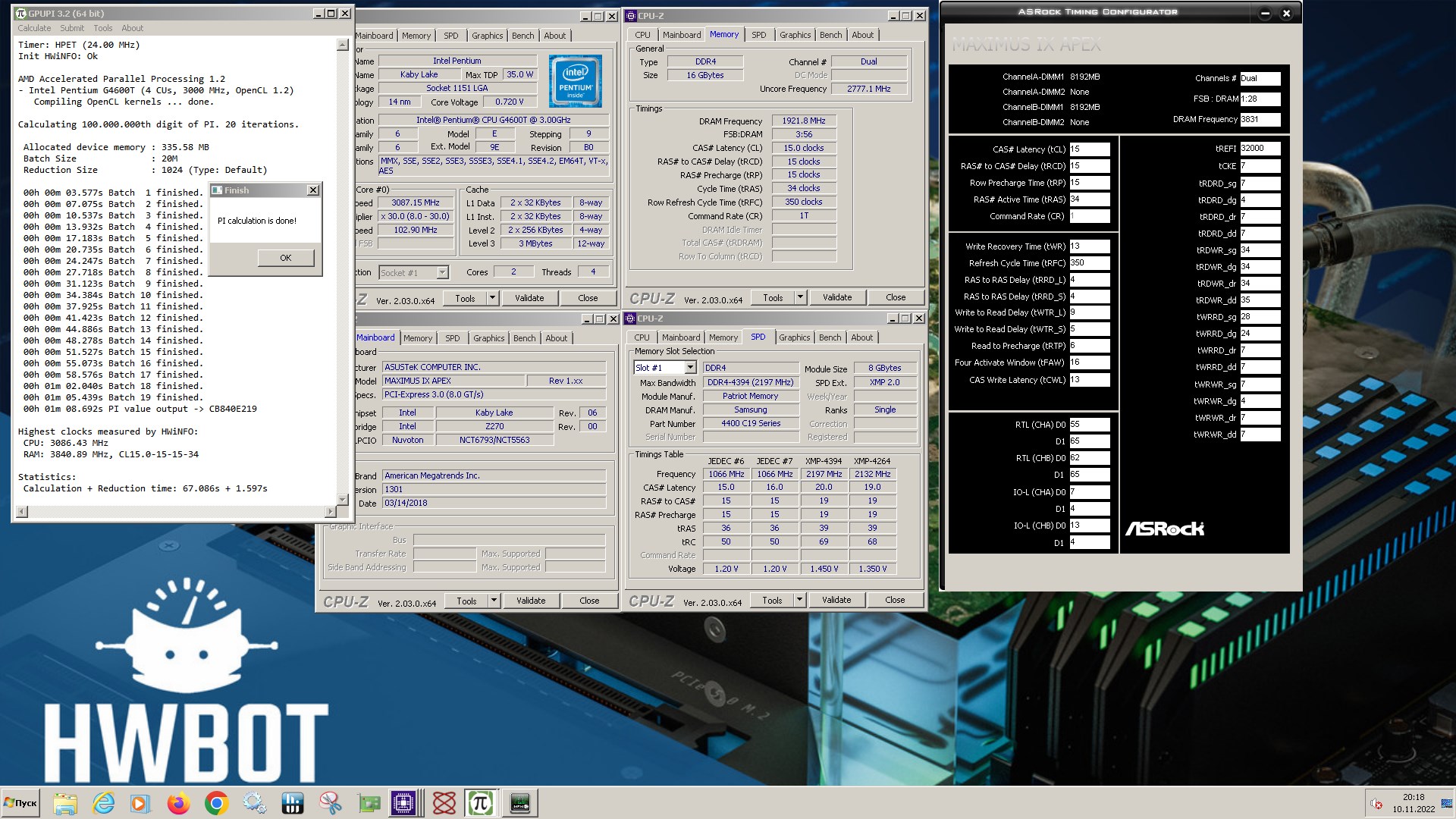Click the tREFI value field
The image size is (1456, 819).
tap(1260, 149)
